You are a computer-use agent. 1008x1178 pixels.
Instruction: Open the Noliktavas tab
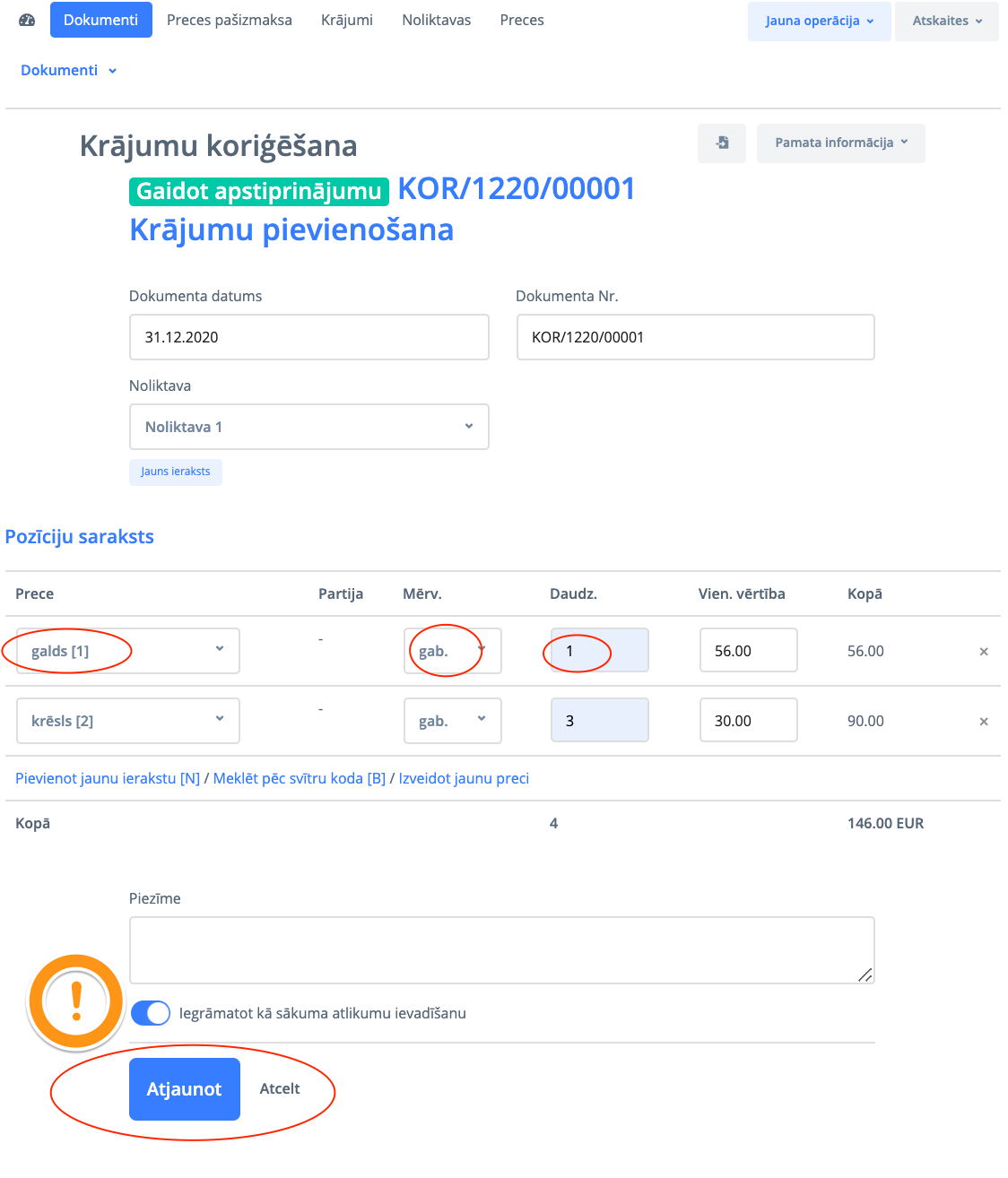[x=437, y=20]
